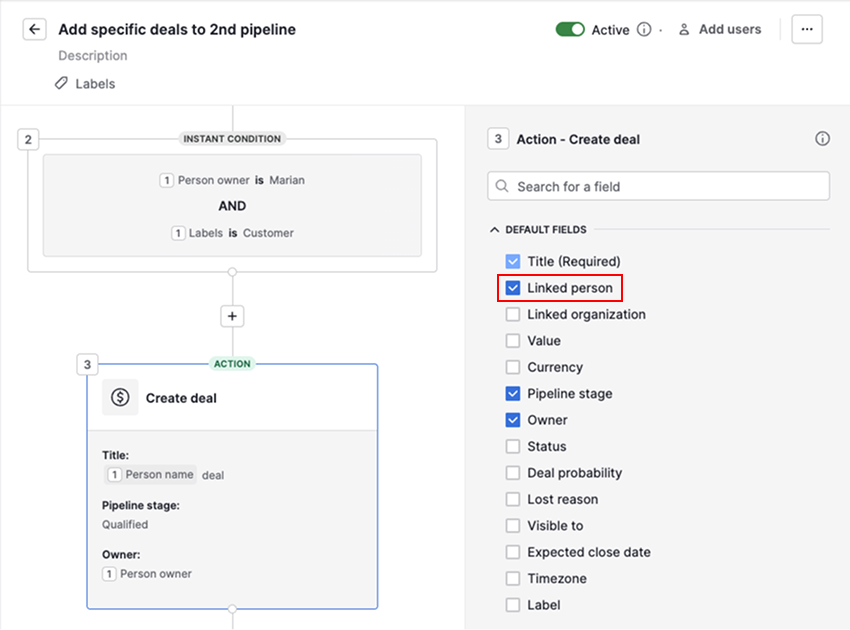The height and width of the screenshot is (630, 850).
Task: Click the Description text under title
Action: (x=93, y=56)
